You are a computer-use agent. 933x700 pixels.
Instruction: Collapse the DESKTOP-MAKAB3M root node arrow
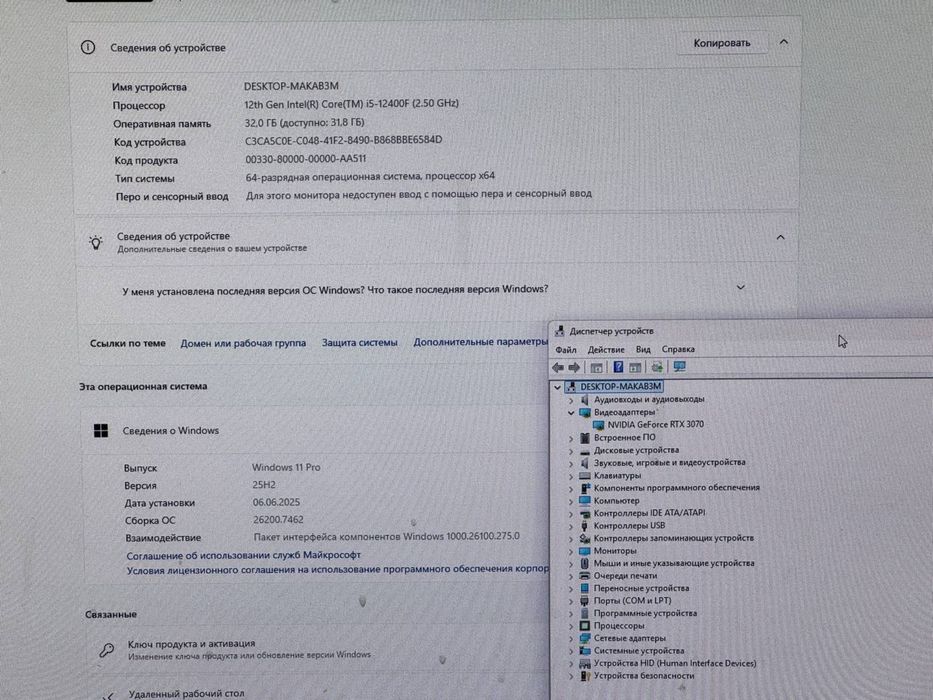click(x=557, y=387)
